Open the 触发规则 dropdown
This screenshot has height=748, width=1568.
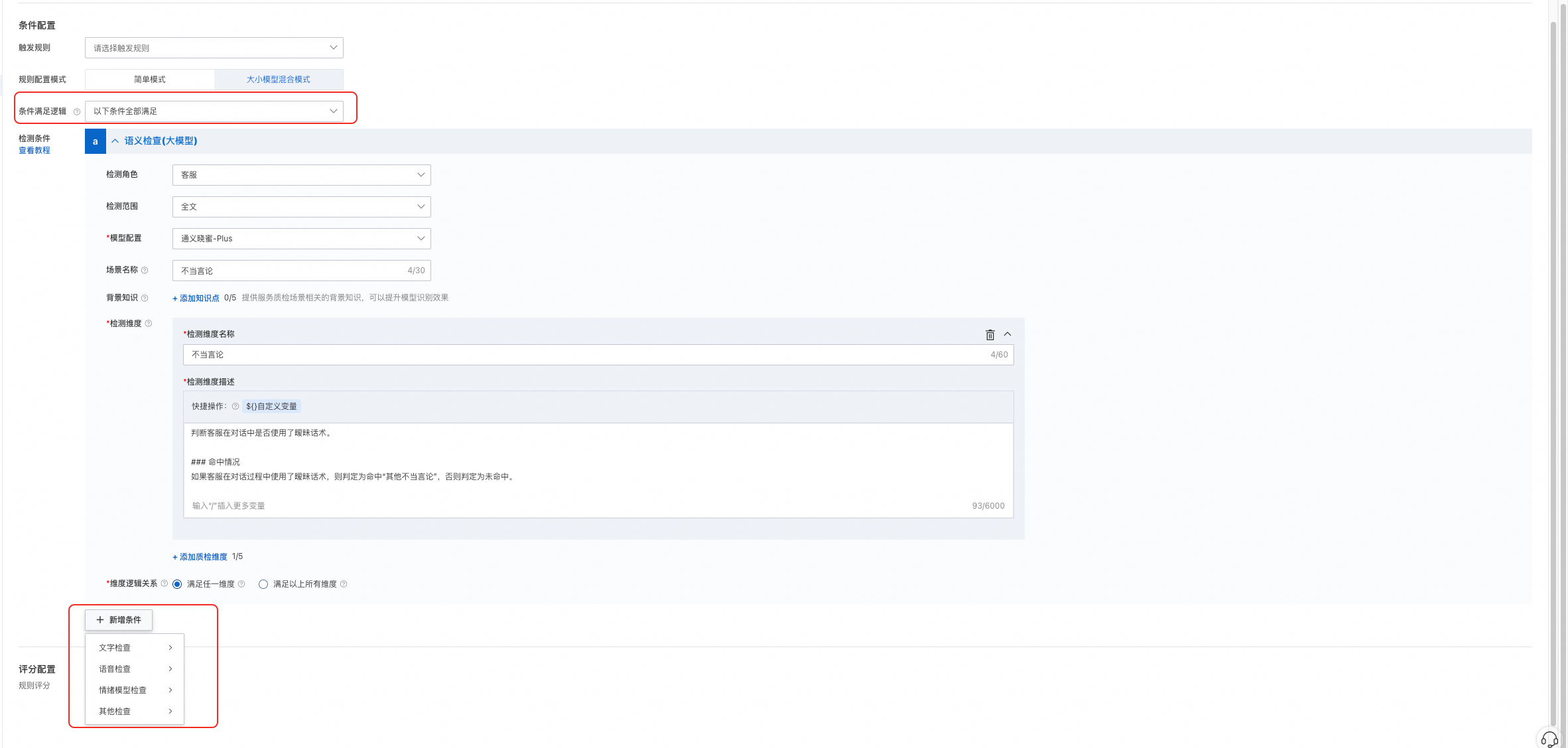pyautogui.click(x=214, y=48)
